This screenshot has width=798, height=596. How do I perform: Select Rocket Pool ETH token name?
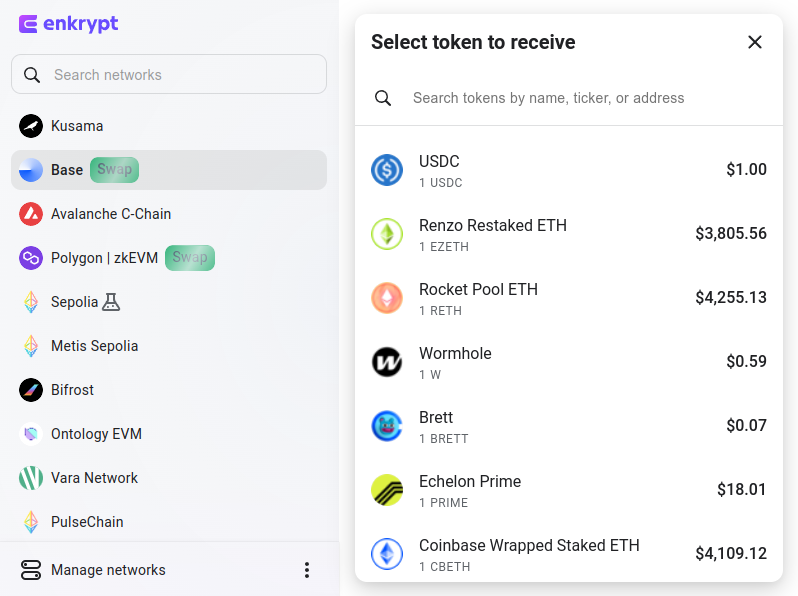pyautogui.click(x=478, y=290)
